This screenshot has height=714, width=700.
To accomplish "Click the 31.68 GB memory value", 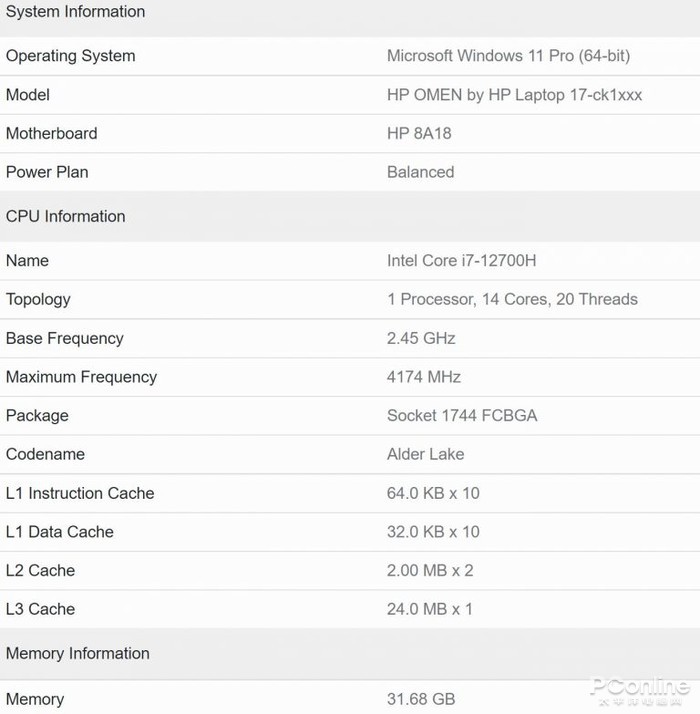I will [x=421, y=699].
